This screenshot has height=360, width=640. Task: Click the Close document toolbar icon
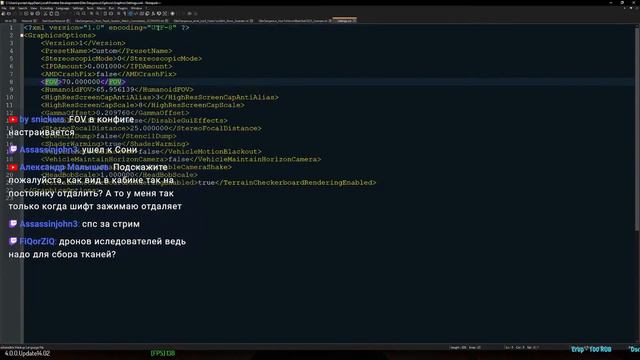[26, 13]
